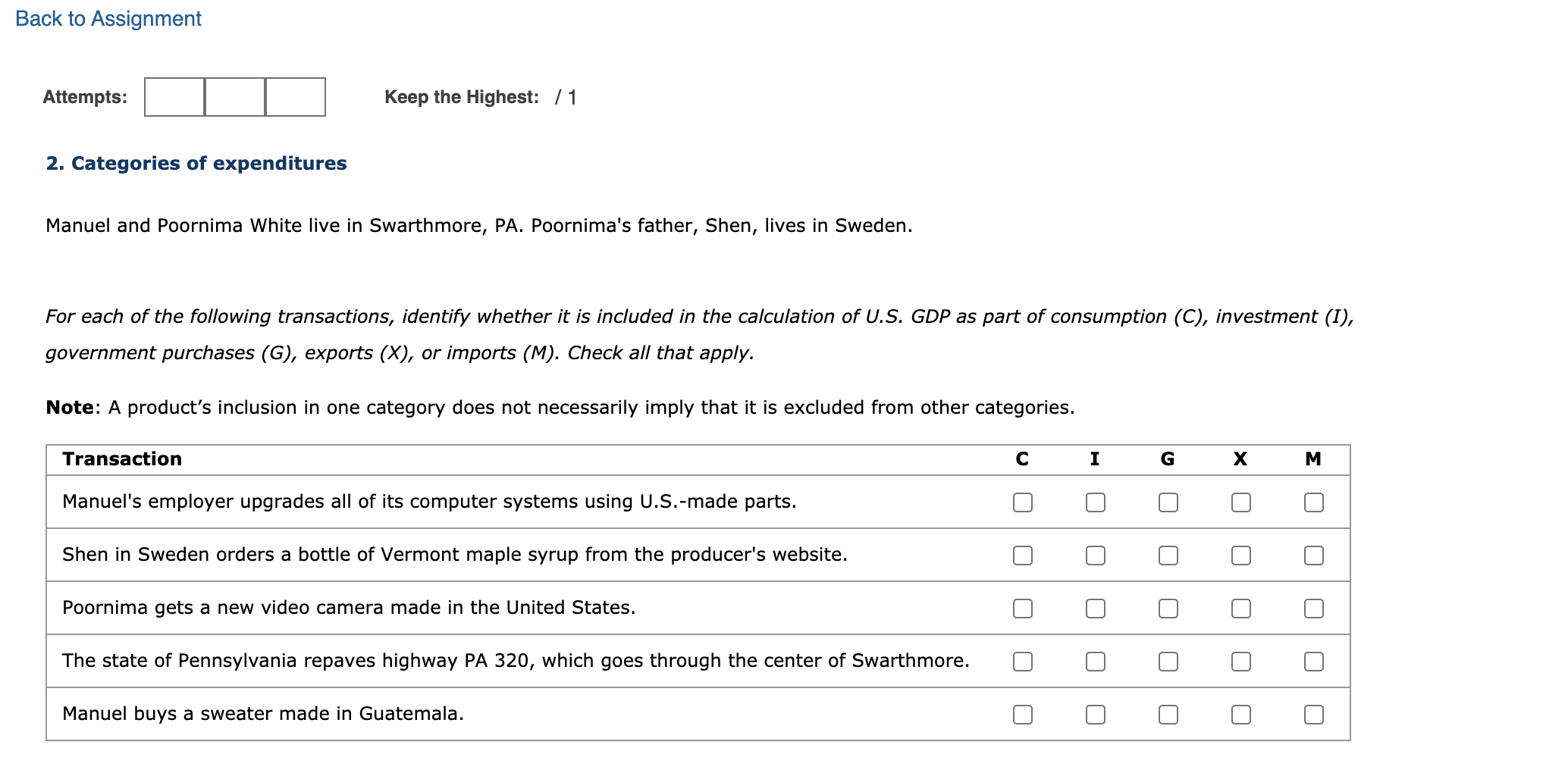Check the M box for Shen's maple syrup order
The image size is (1568, 773).
(x=1312, y=555)
